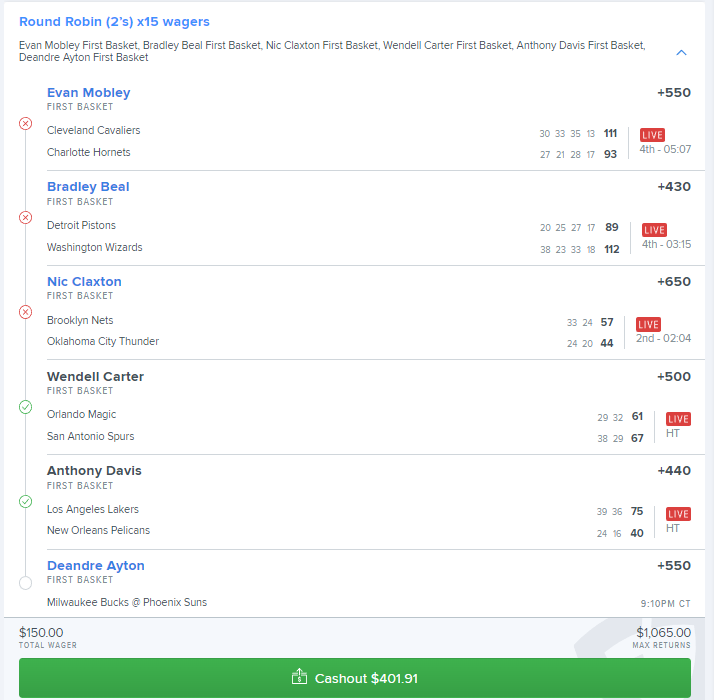Screen dimensions: 714x700
Task: Collapse the Round Robin bet details chevron
Action: [x=681, y=52]
